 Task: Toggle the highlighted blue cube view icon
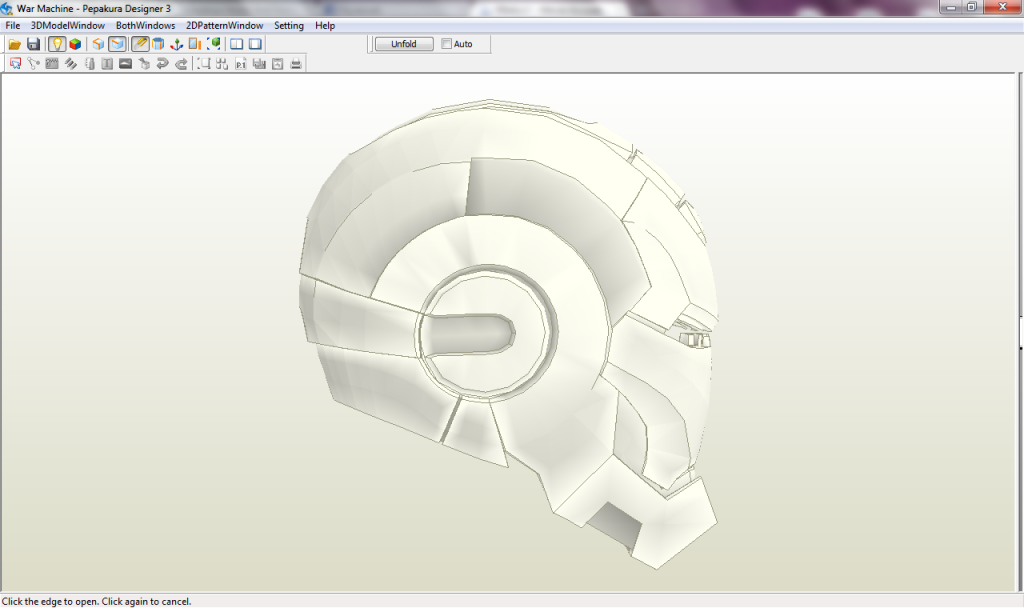(117, 44)
